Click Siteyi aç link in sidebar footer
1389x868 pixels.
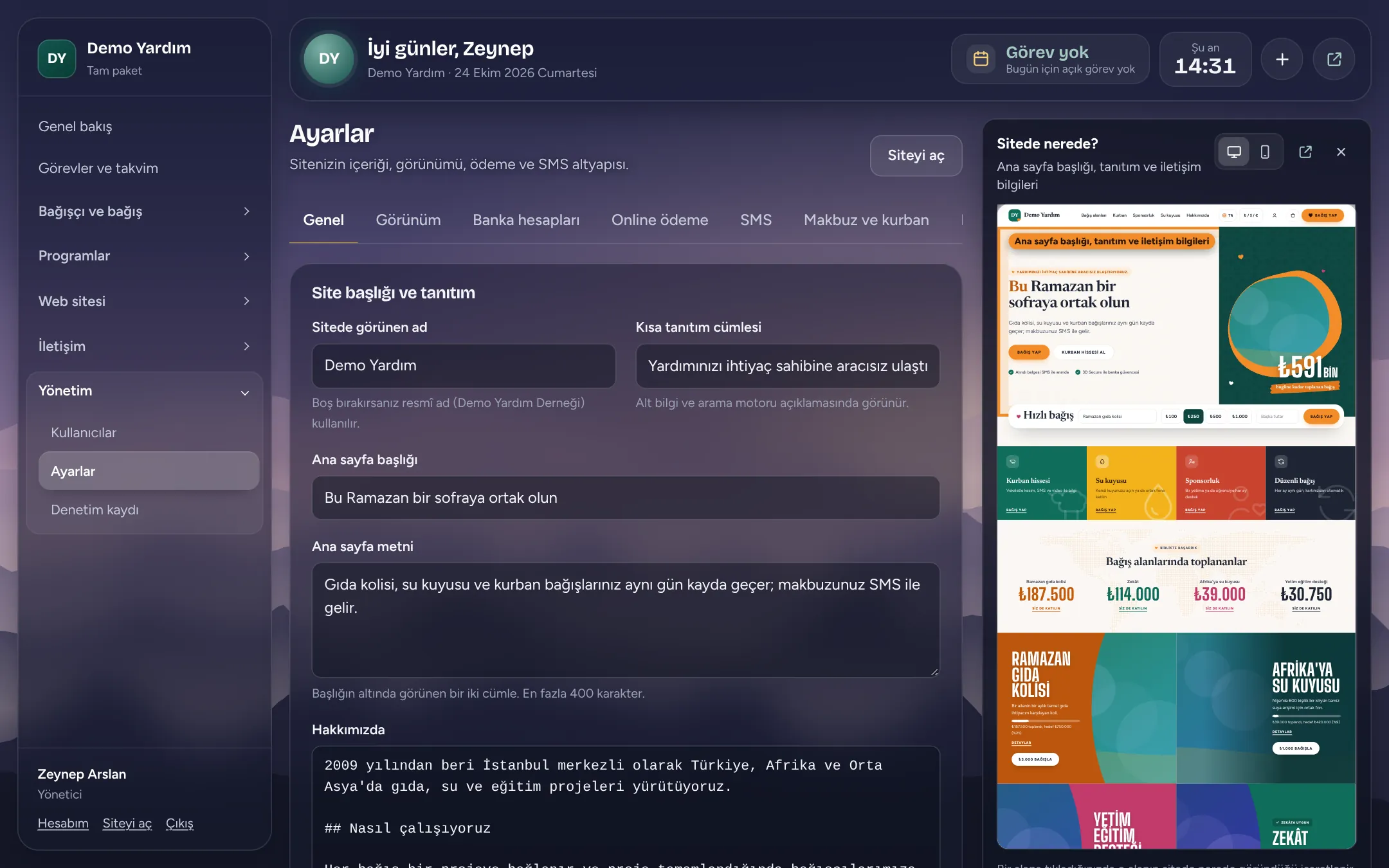tap(127, 823)
